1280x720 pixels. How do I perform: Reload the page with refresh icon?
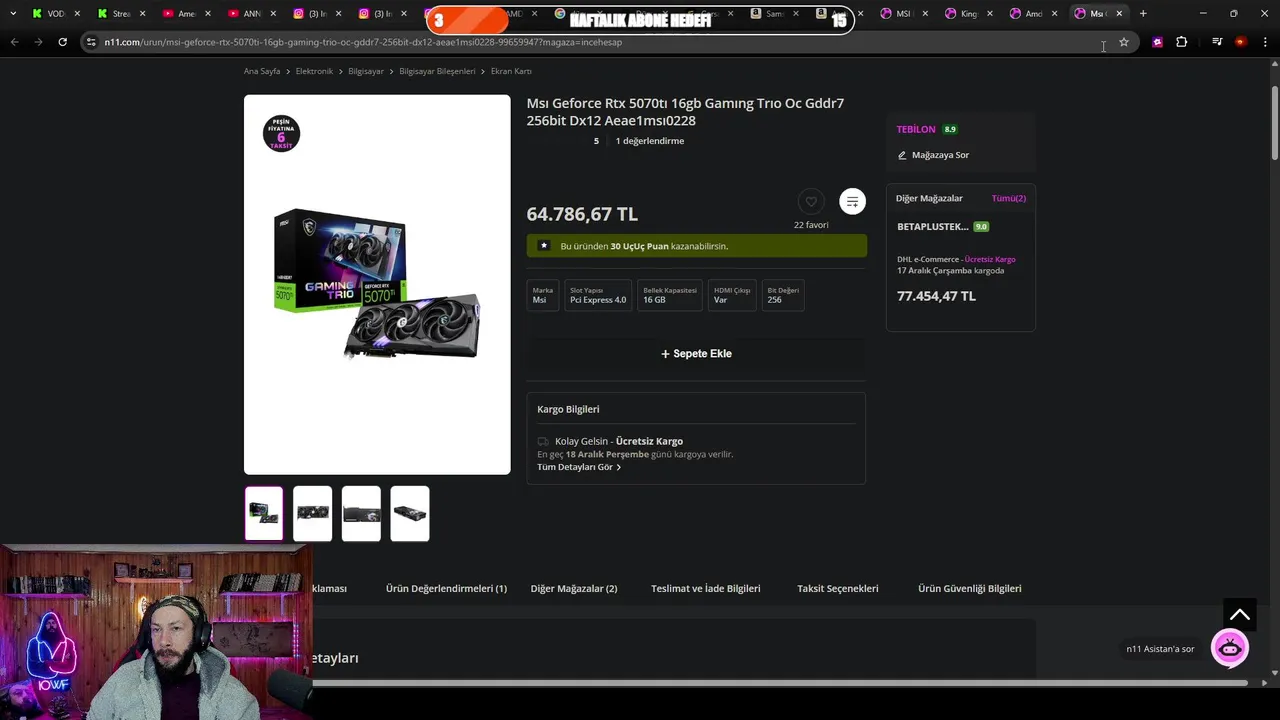[62, 42]
